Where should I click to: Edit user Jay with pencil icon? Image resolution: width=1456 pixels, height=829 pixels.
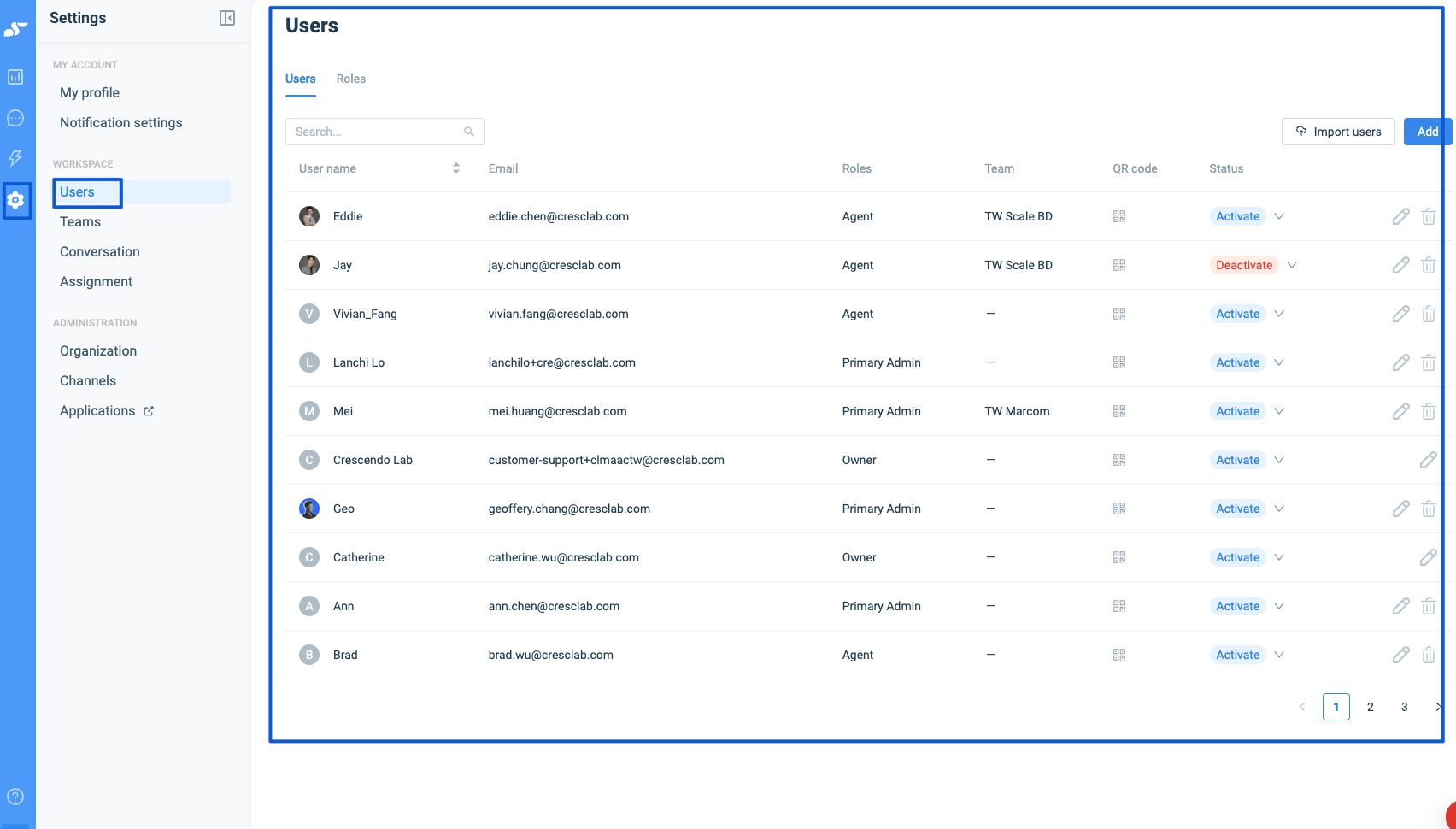[1400, 265]
